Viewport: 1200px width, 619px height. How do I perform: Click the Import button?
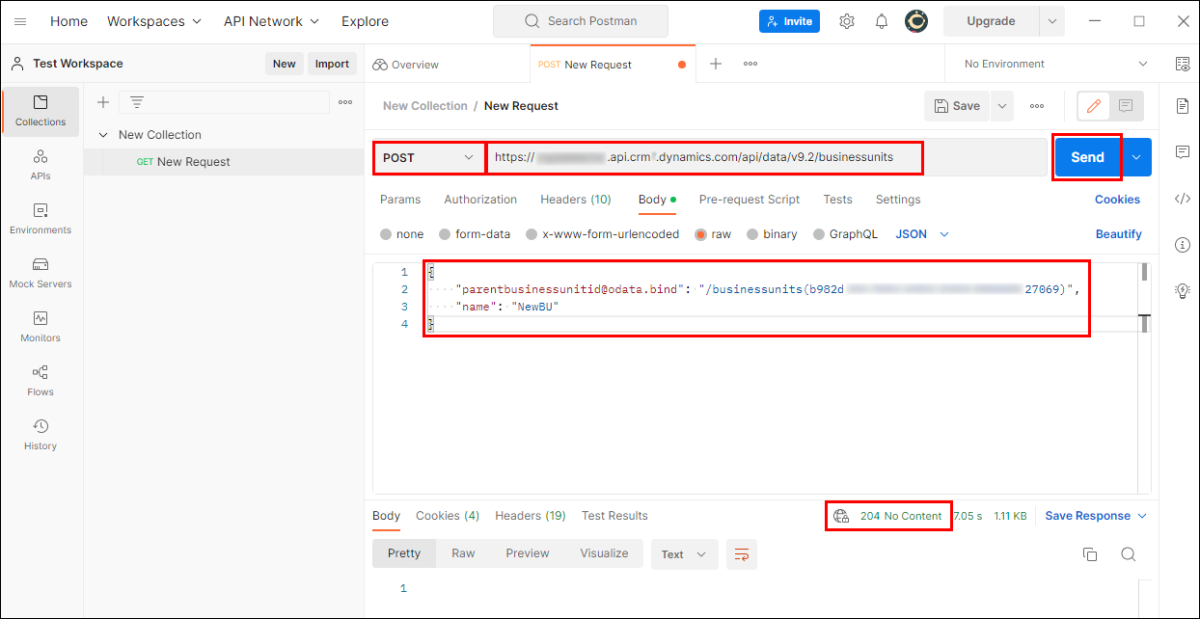[332, 64]
